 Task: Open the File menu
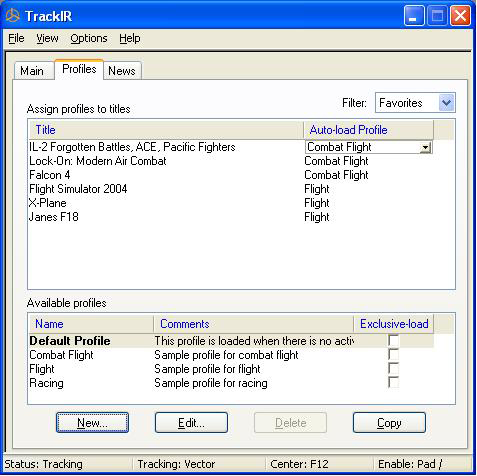16,38
